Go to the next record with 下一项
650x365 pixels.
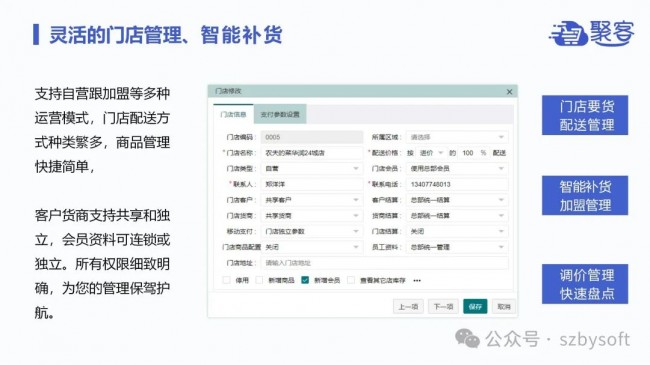443,307
